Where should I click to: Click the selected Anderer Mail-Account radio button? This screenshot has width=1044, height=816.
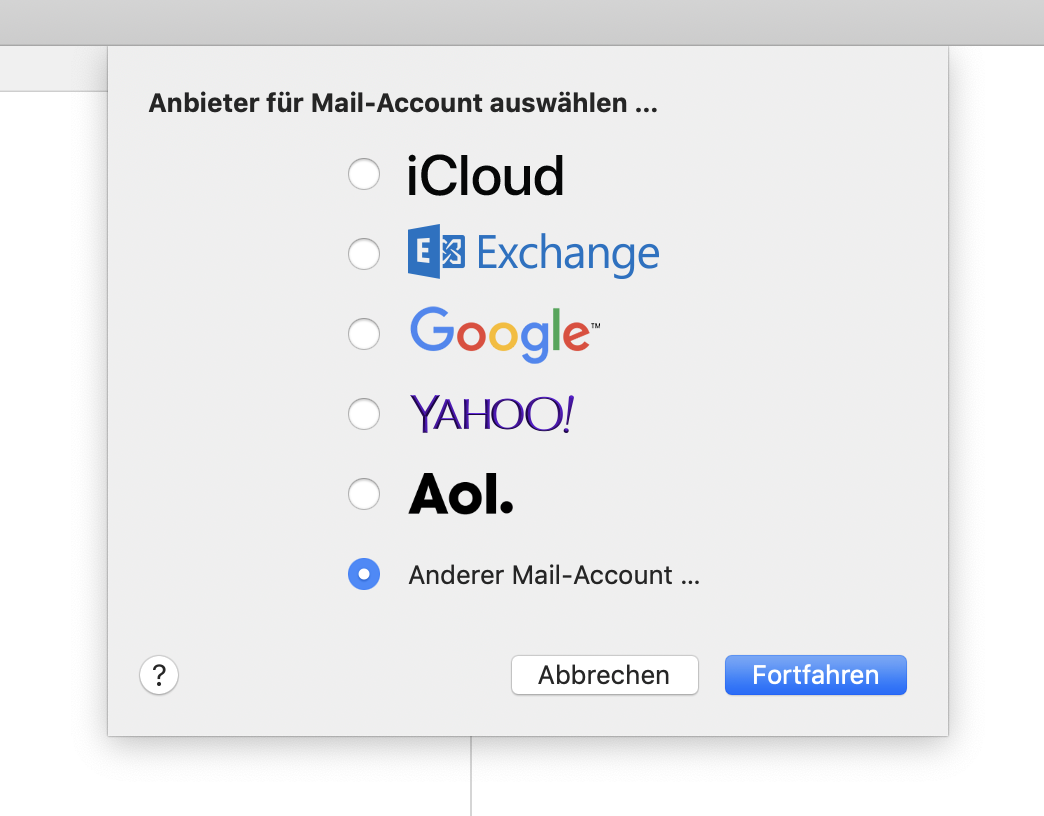point(364,574)
